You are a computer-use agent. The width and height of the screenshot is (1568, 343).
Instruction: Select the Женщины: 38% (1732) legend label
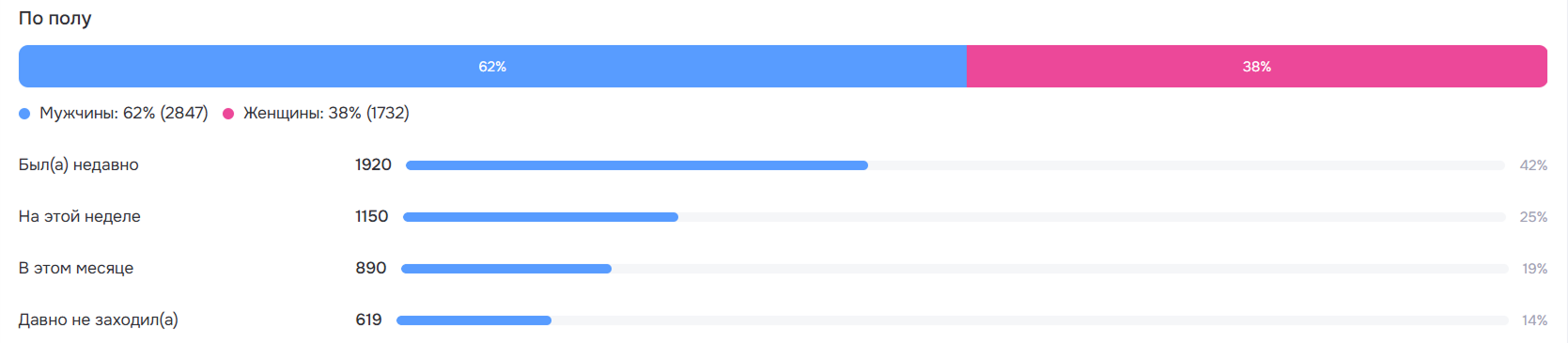click(x=326, y=113)
